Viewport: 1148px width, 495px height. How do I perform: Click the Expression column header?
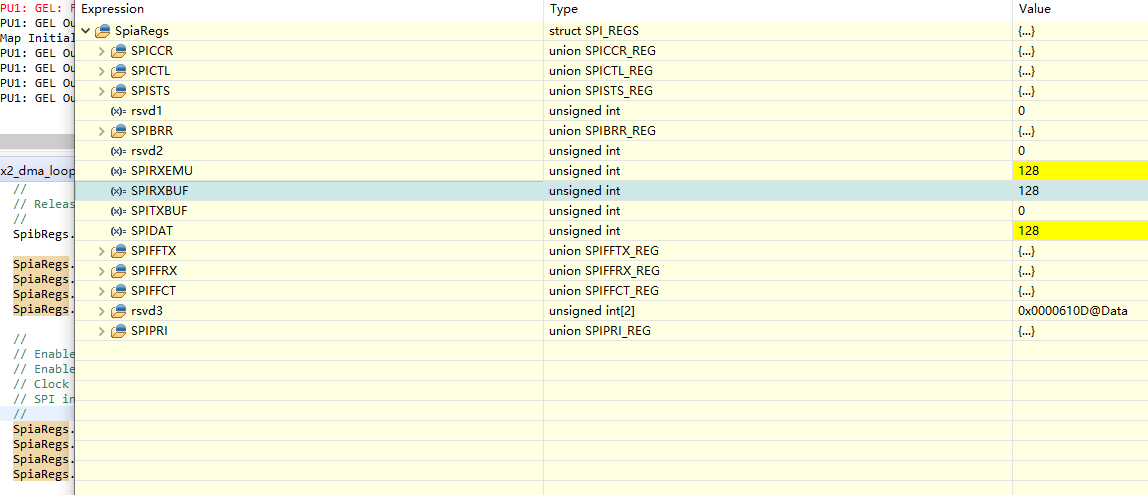(309, 10)
